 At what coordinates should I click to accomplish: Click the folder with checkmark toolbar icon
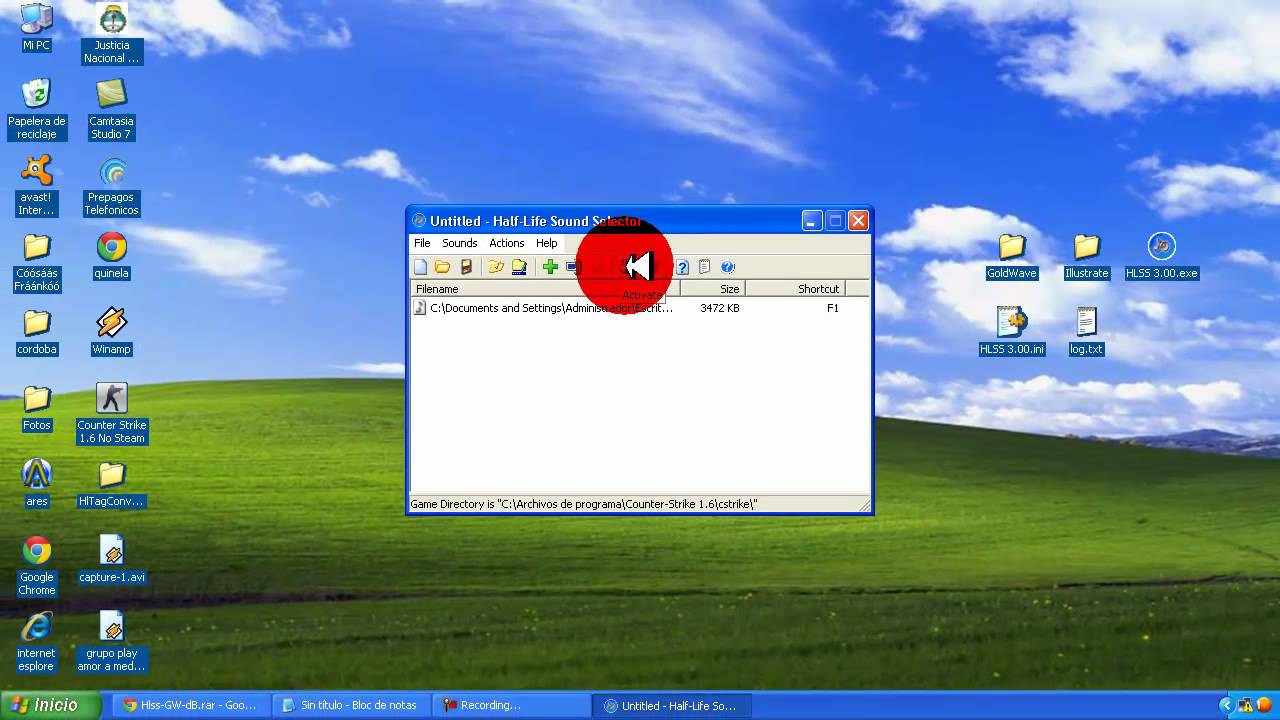pos(496,267)
